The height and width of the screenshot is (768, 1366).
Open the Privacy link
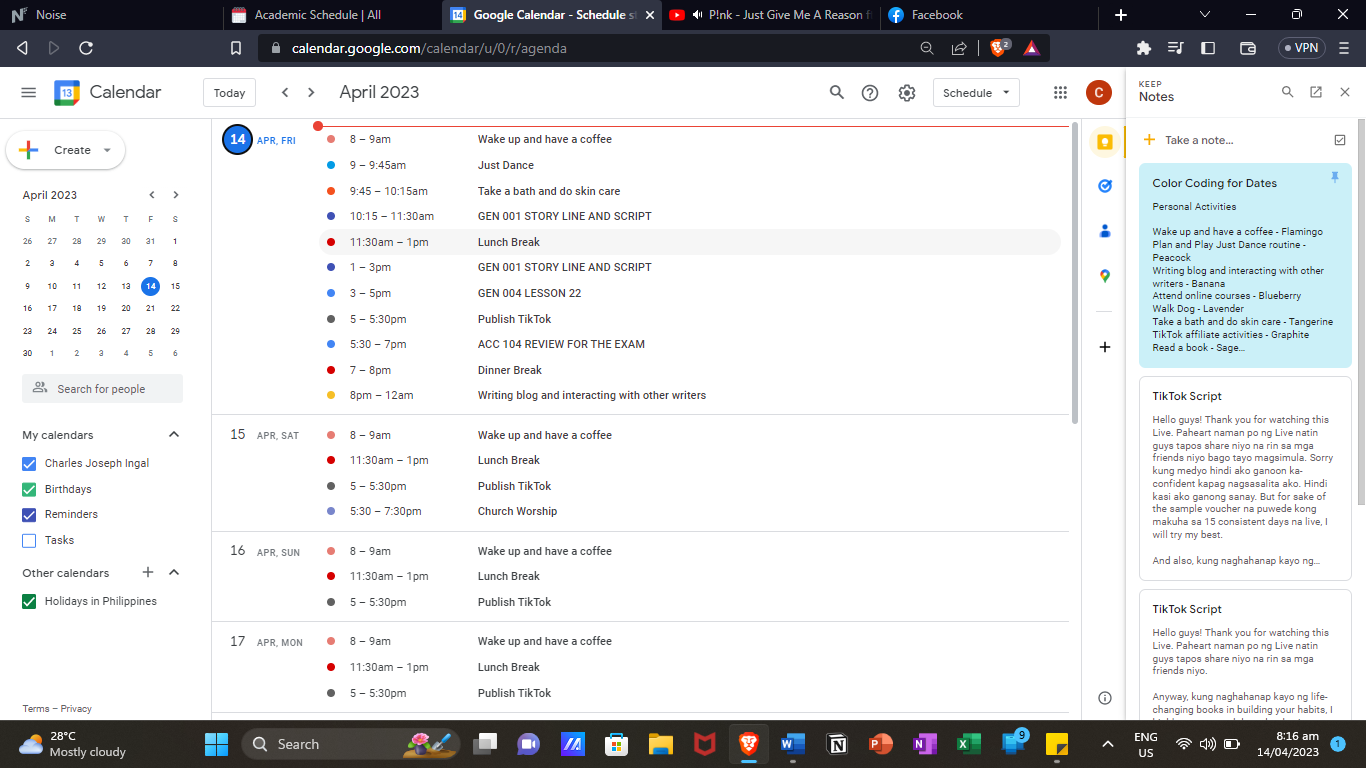(76, 709)
